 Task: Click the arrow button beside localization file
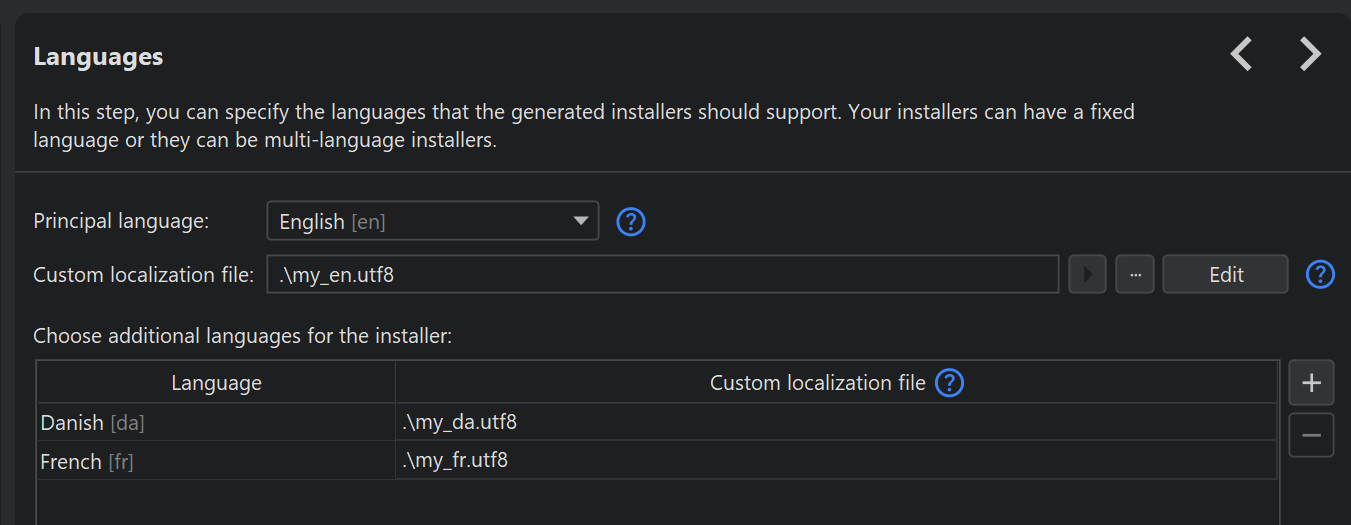tap(1087, 274)
